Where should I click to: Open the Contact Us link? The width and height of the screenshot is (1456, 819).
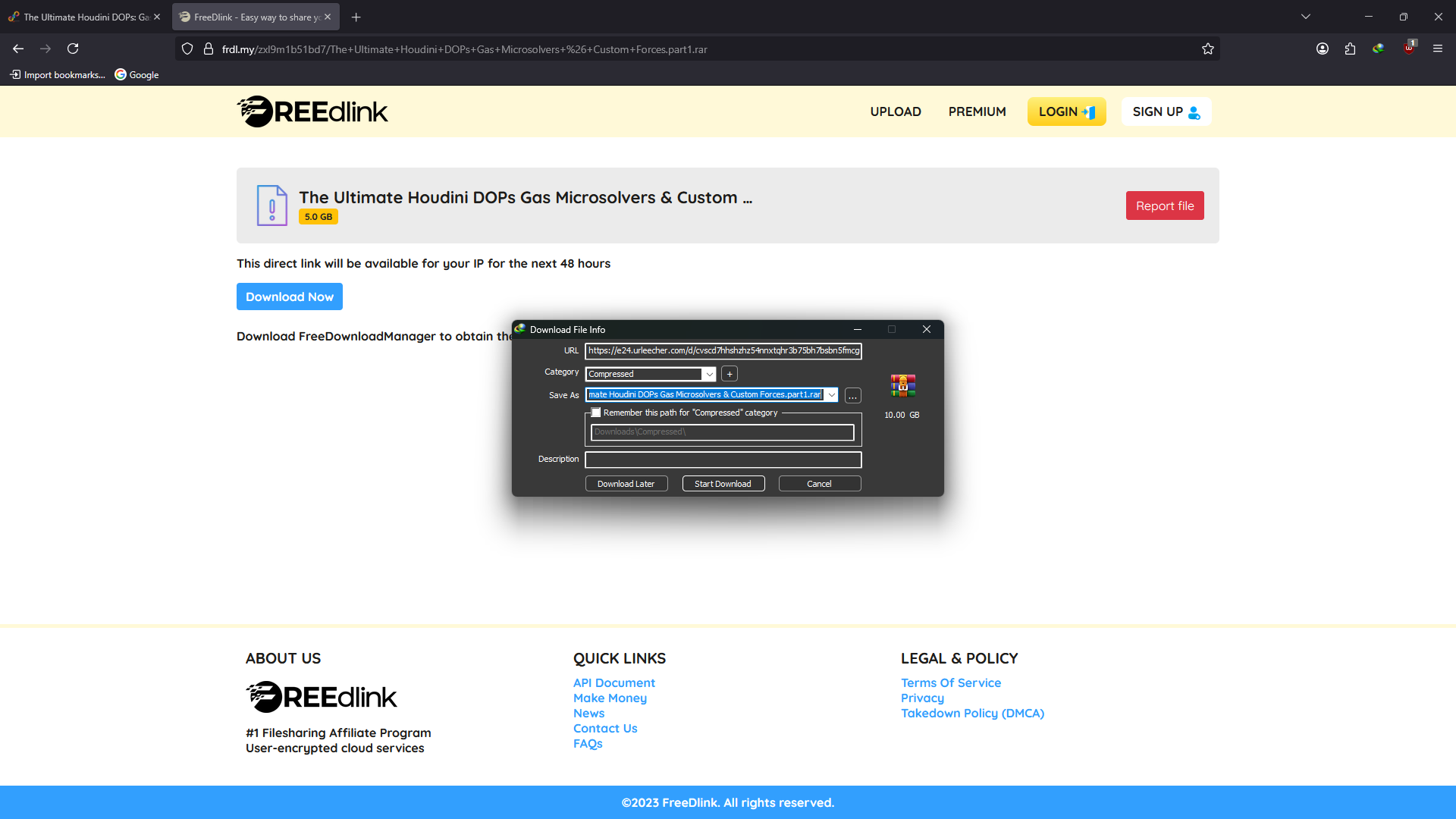point(605,728)
